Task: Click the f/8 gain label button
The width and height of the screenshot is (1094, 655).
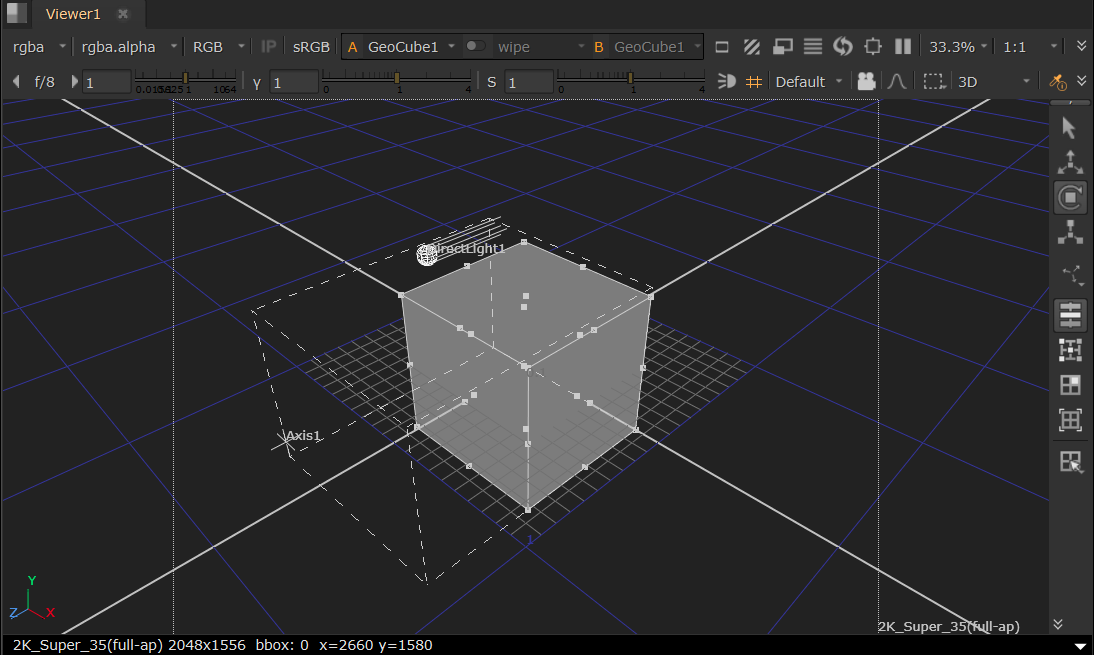Action: (x=44, y=82)
